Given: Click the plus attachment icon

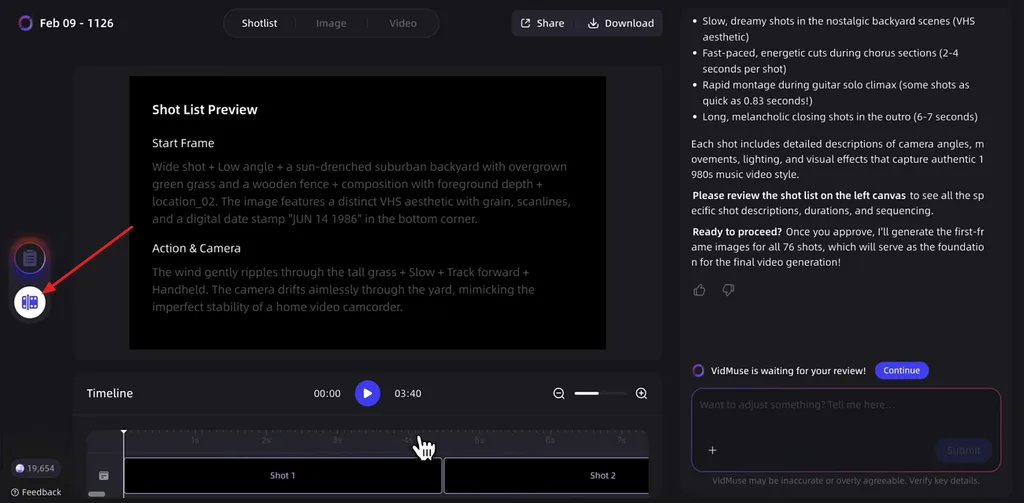Looking at the screenshot, I should click(x=712, y=450).
